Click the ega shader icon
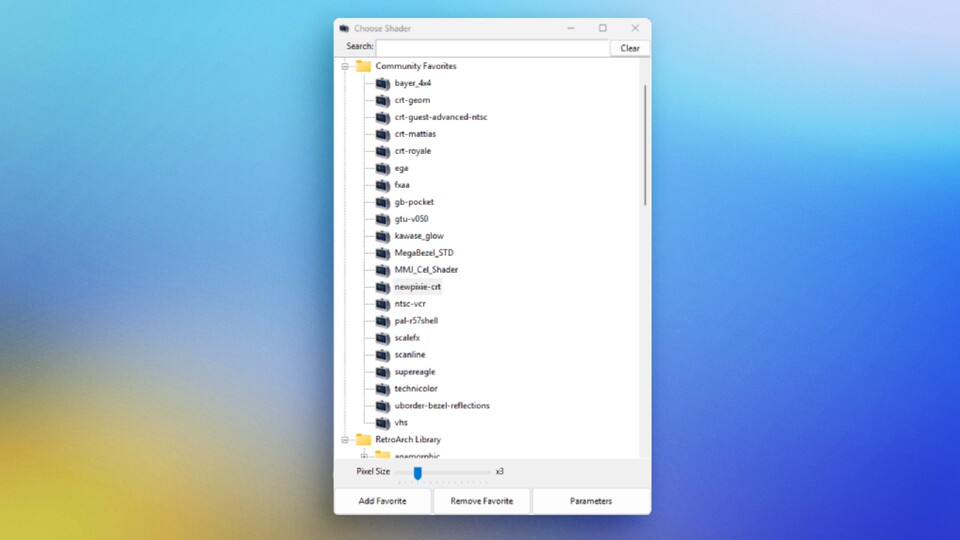This screenshot has width=960, height=540. coord(383,168)
